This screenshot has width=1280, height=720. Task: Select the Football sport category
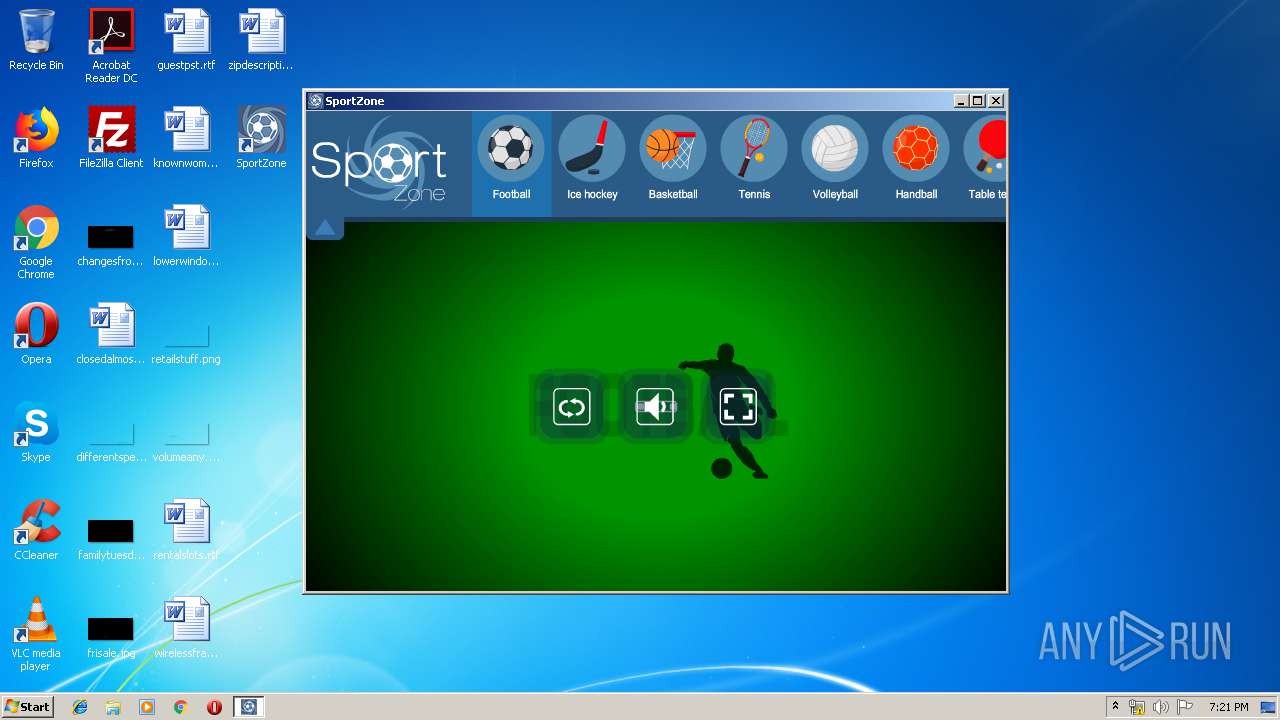coord(511,160)
